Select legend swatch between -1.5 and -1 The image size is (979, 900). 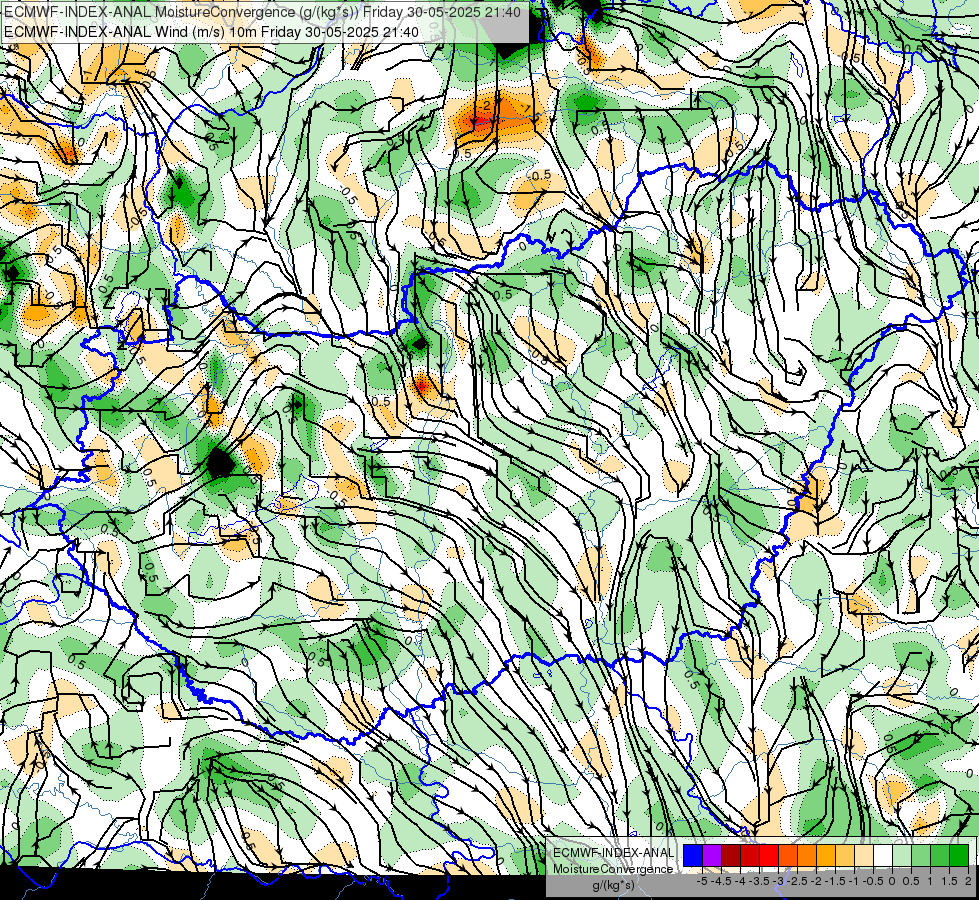coord(845,856)
